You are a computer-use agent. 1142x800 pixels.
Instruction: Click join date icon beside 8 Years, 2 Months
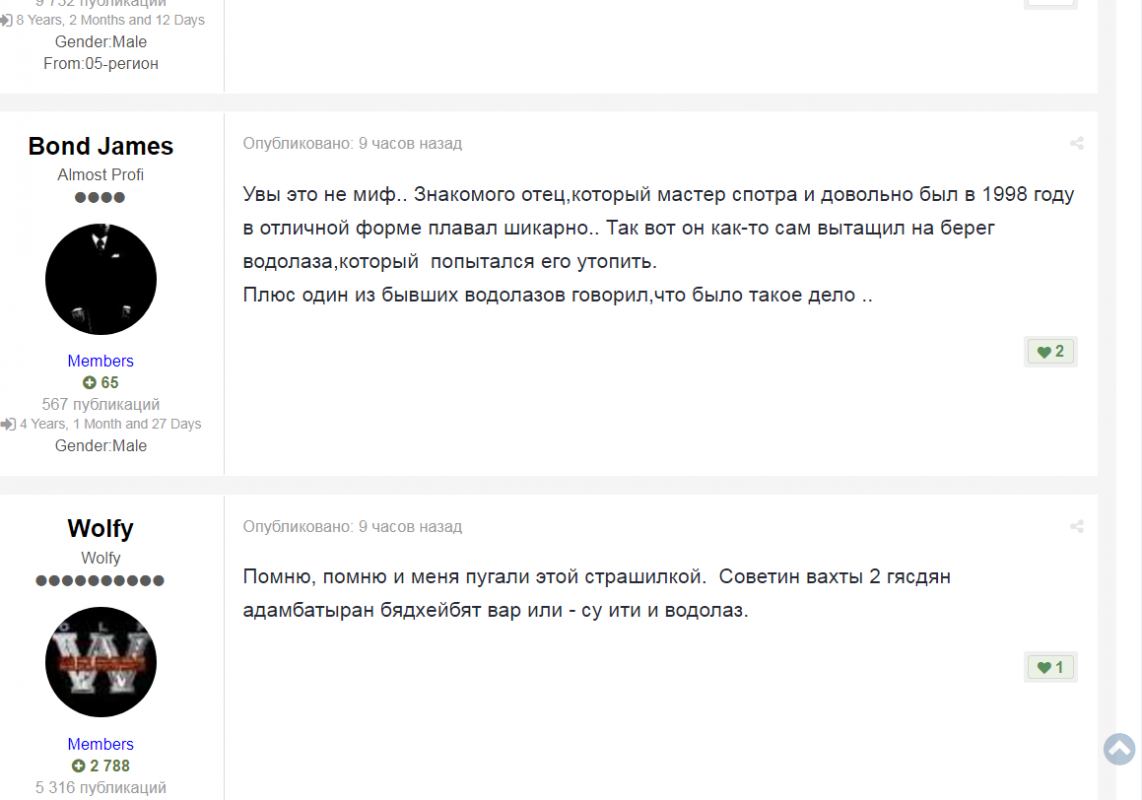click(6, 20)
